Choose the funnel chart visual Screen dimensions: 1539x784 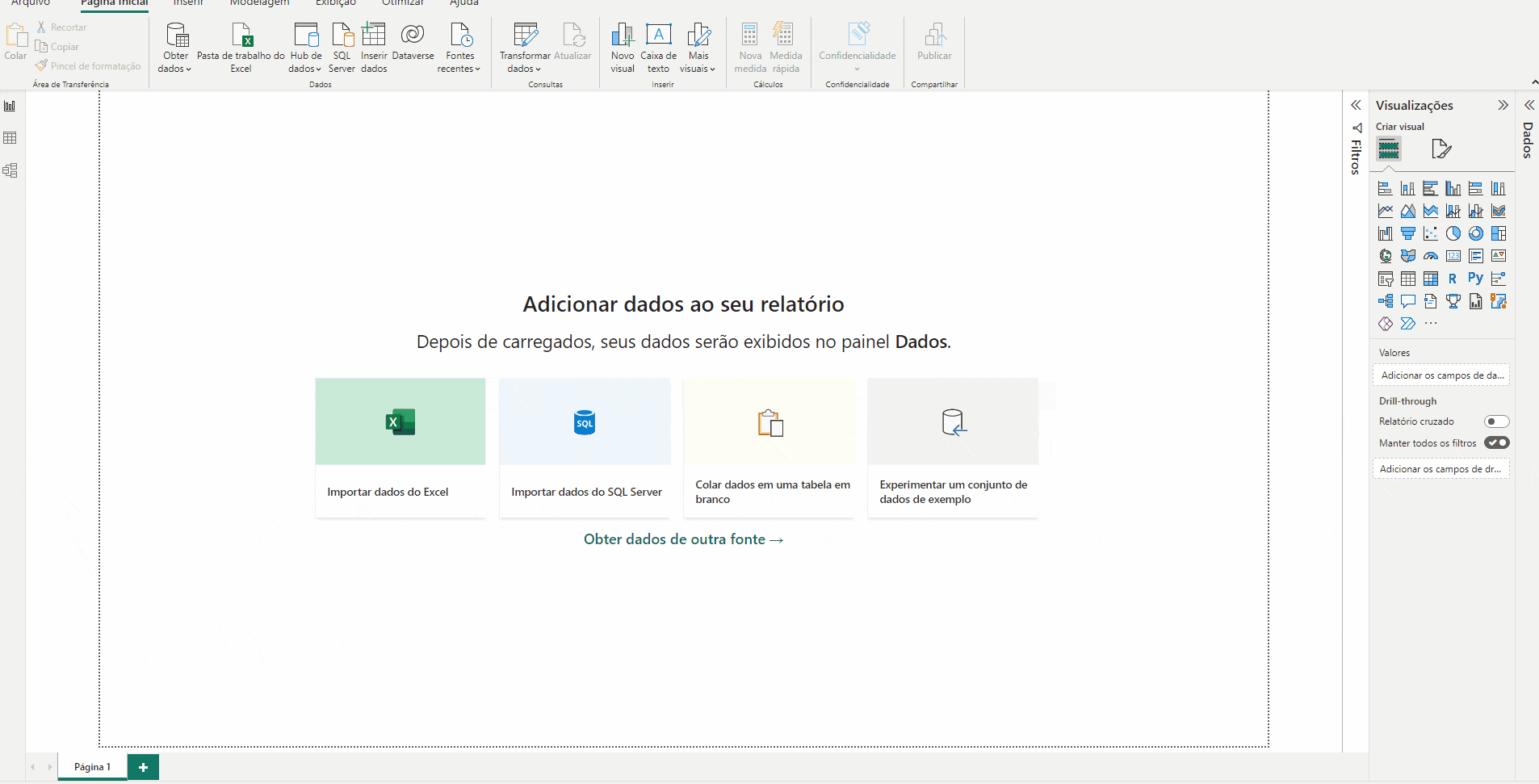tap(1407, 233)
